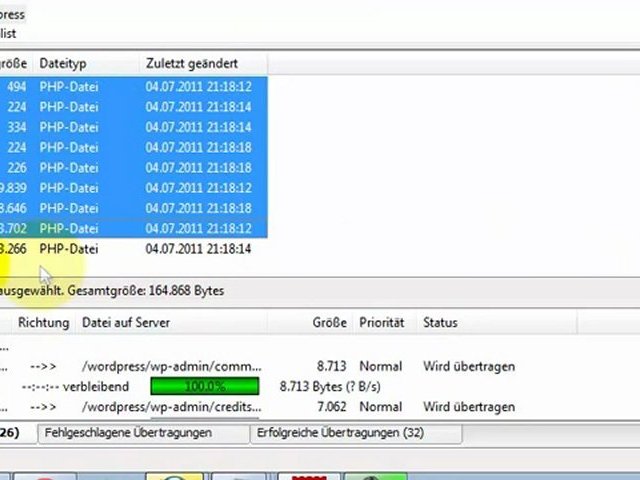Click the upload direction arrow for credits transfer

(x=45, y=407)
